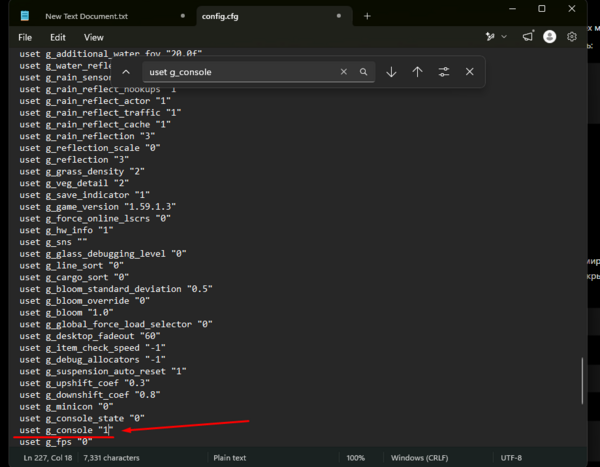The image size is (600, 467).
Task: Click the UTF-8 encoding indicator
Action: (x=511, y=458)
